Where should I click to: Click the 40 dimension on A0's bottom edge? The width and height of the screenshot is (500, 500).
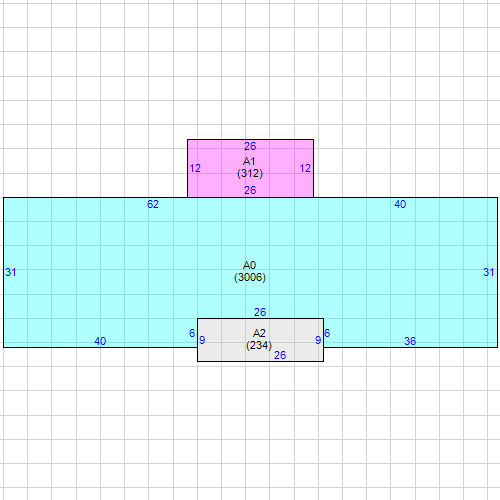tap(100, 341)
